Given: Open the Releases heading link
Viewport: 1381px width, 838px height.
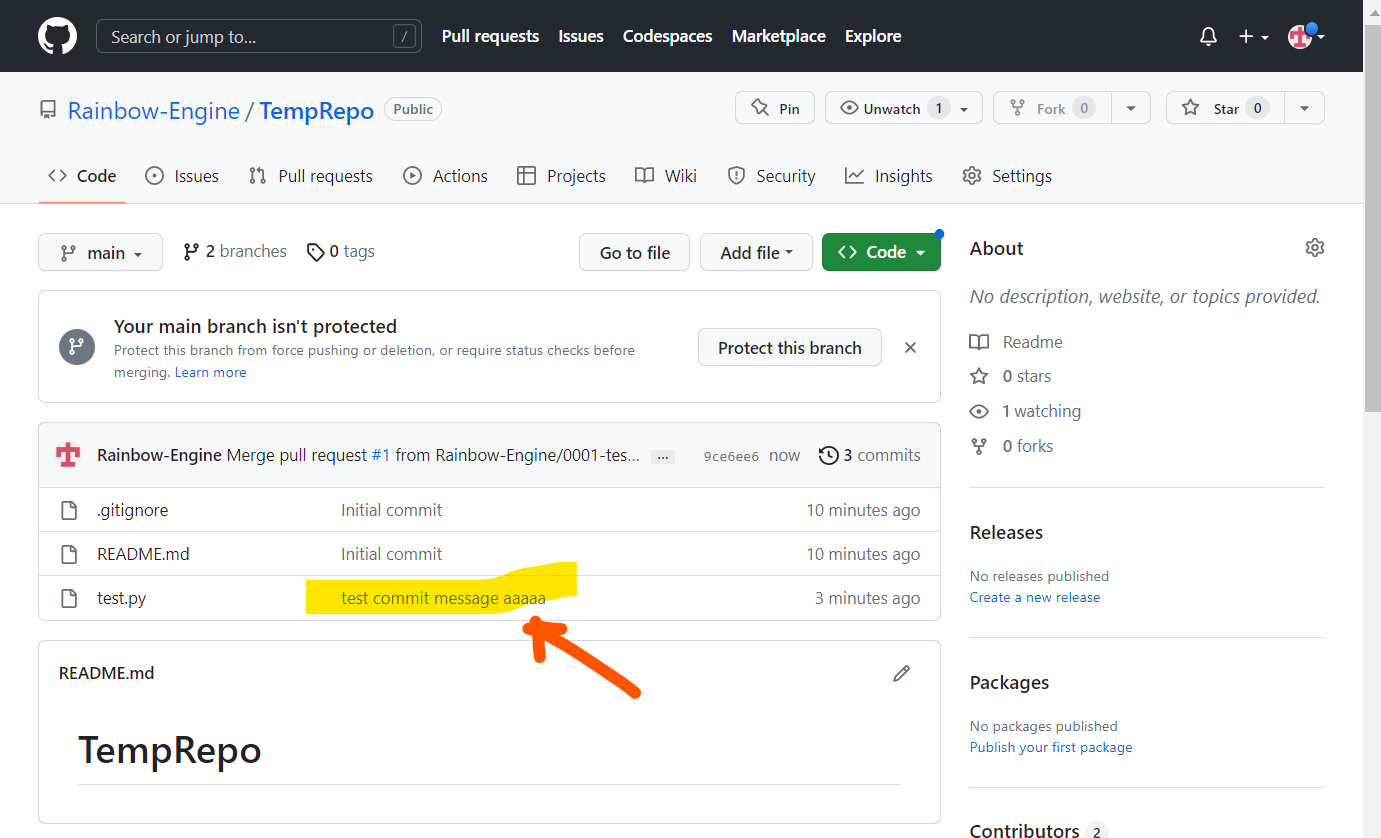Looking at the screenshot, I should pos(1006,532).
